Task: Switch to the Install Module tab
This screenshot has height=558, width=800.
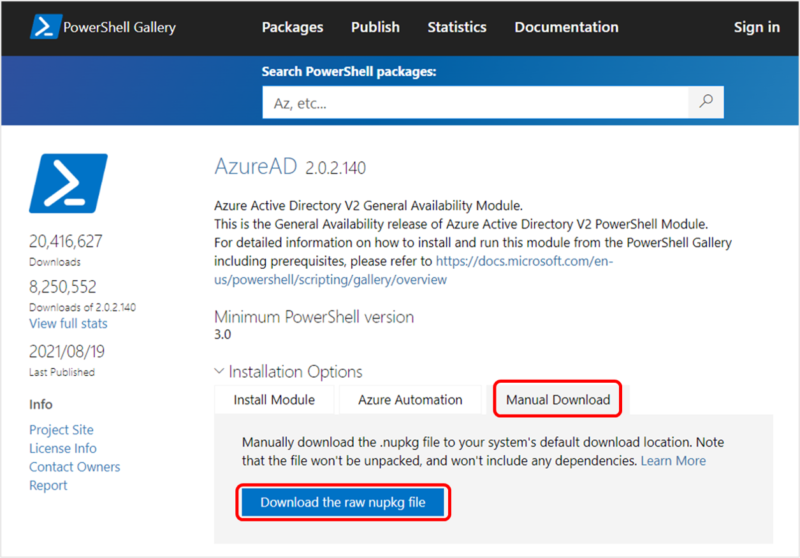Action: click(274, 400)
